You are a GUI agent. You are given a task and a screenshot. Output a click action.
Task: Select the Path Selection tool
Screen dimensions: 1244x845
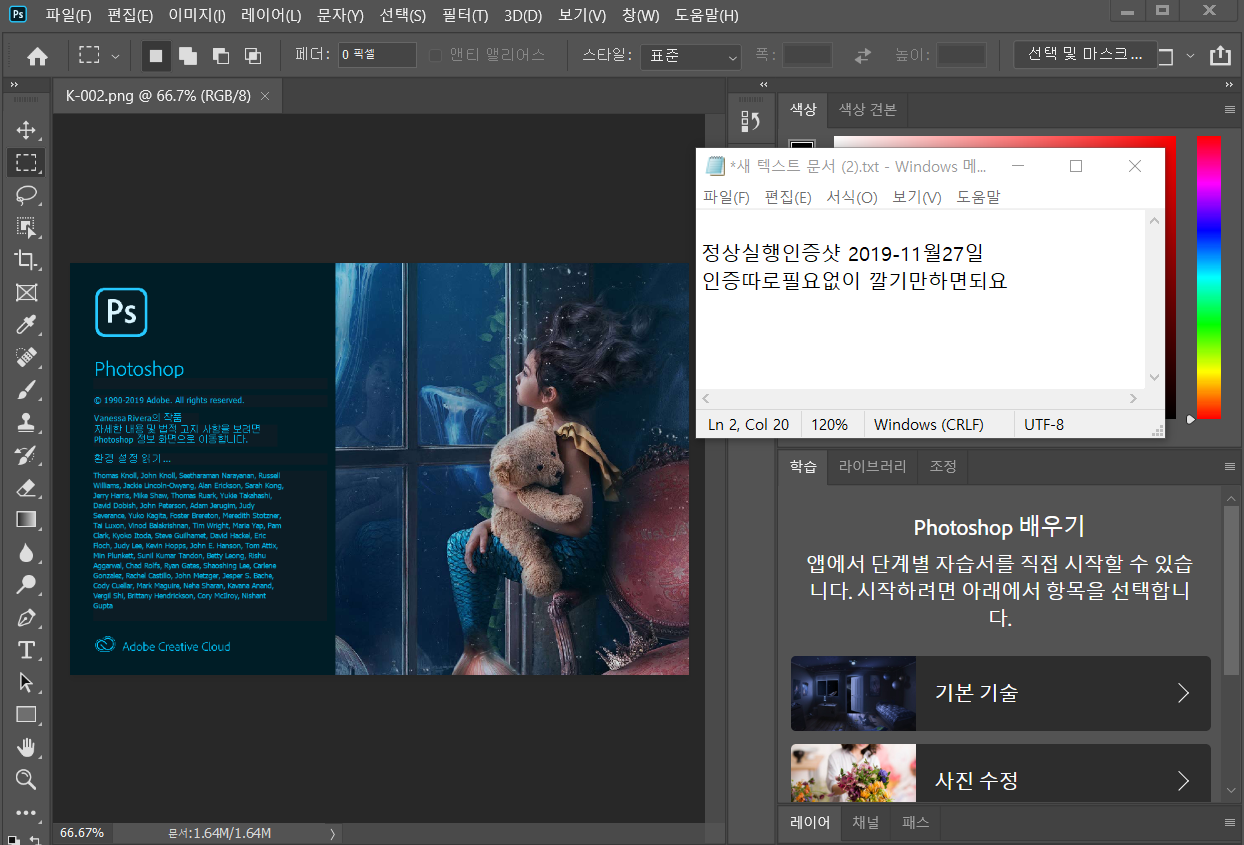[26, 683]
